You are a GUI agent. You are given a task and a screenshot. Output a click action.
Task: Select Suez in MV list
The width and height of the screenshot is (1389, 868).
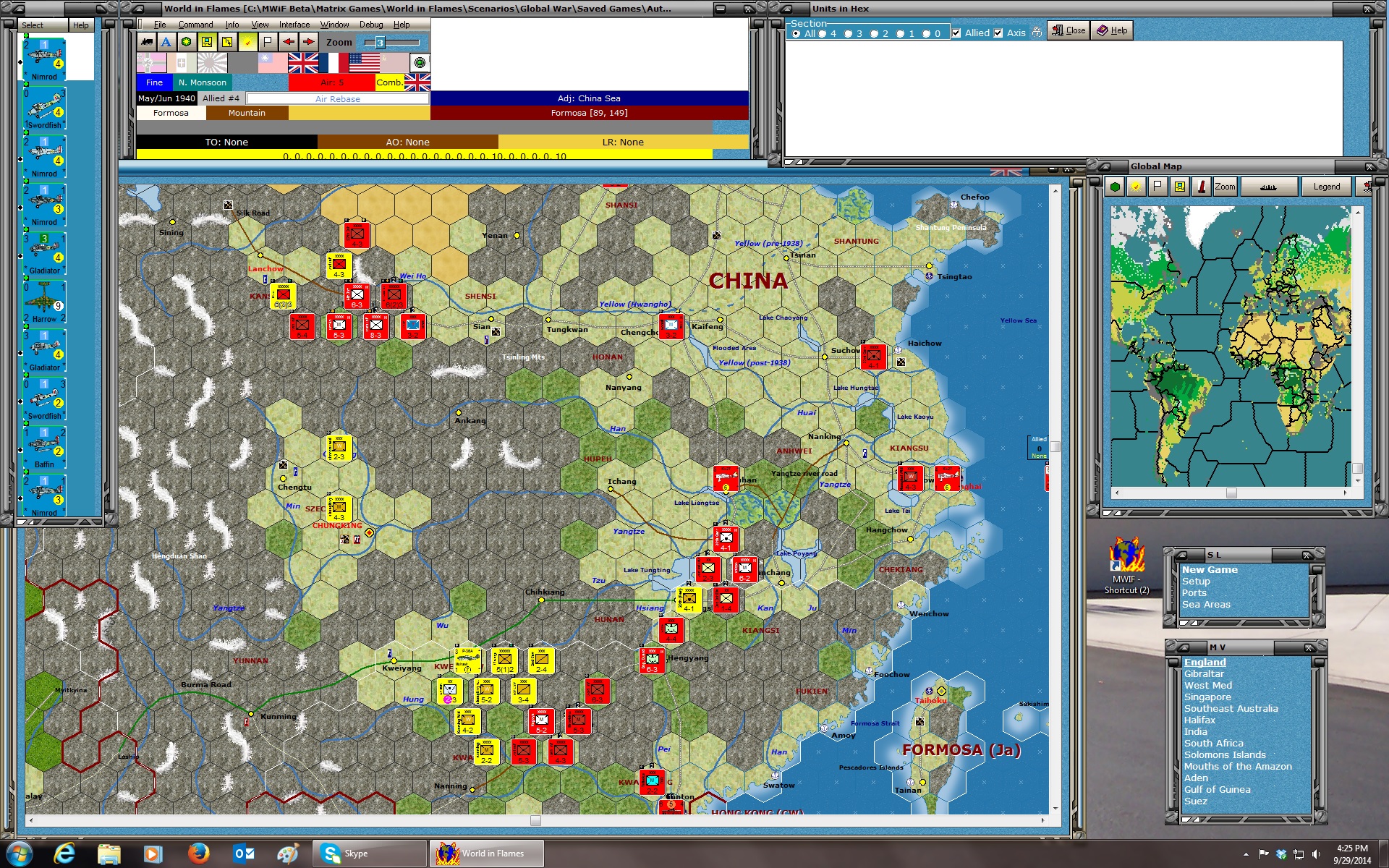click(1195, 801)
